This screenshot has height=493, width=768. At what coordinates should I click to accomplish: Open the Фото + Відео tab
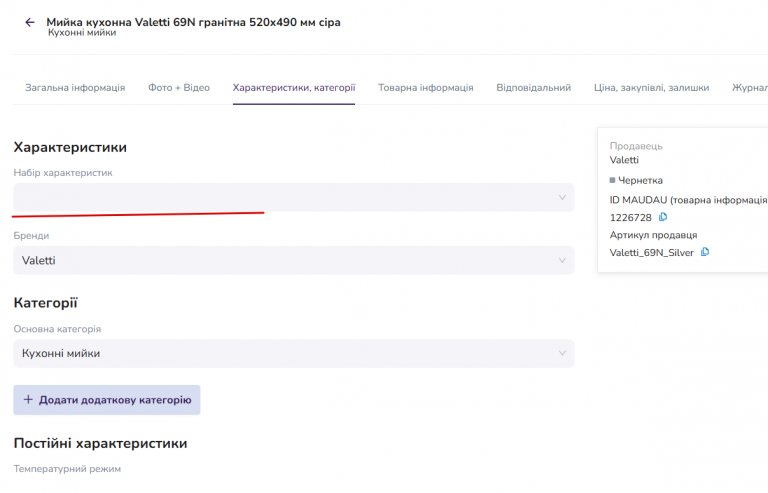179,88
